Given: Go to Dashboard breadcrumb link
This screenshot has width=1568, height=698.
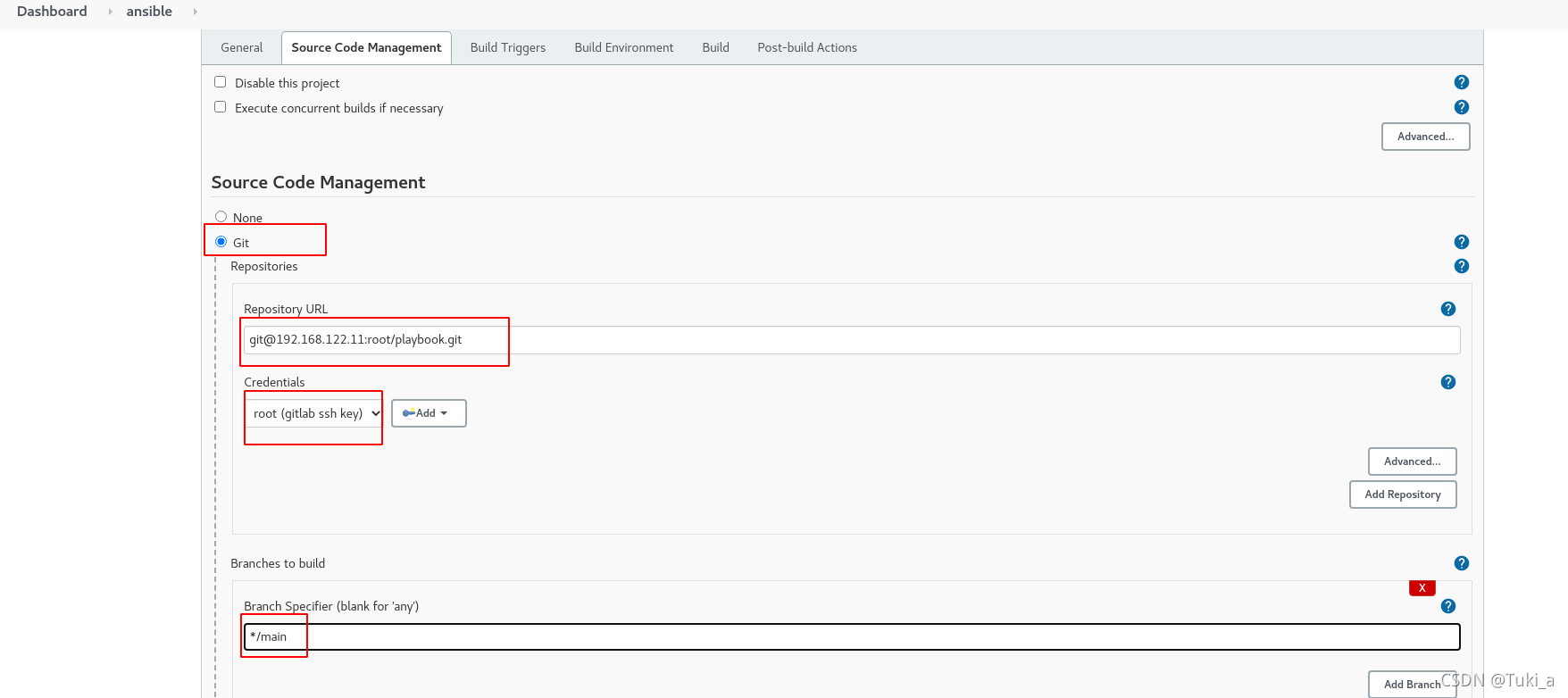Looking at the screenshot, I should tap(52, 12).
